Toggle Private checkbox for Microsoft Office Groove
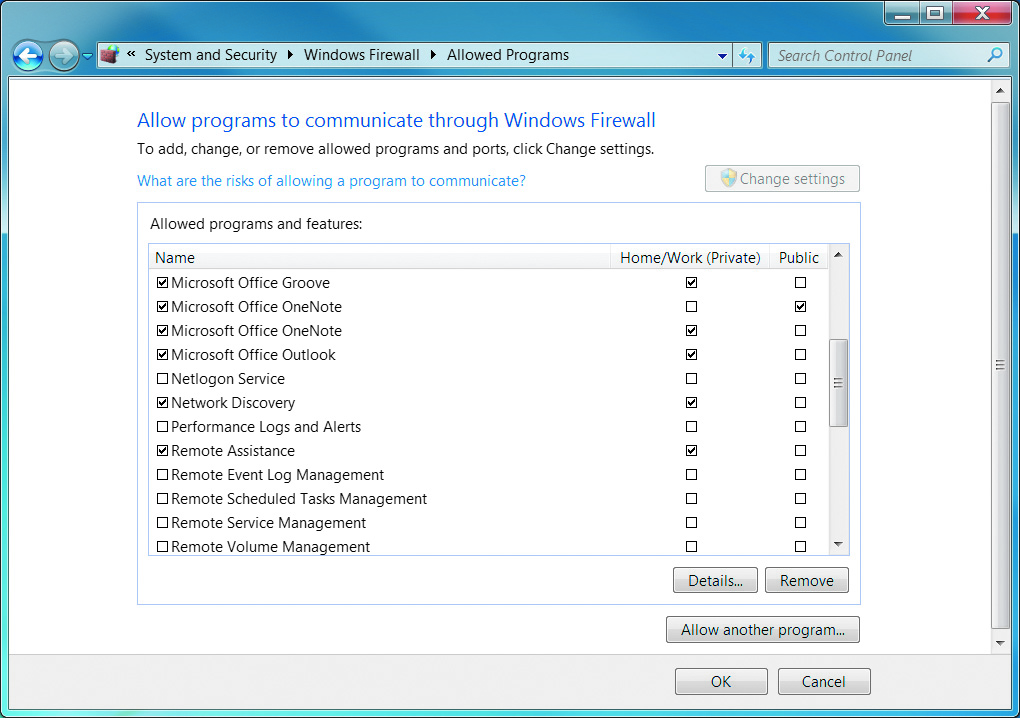The image size is (1020, 718). [x=691, y=283]
